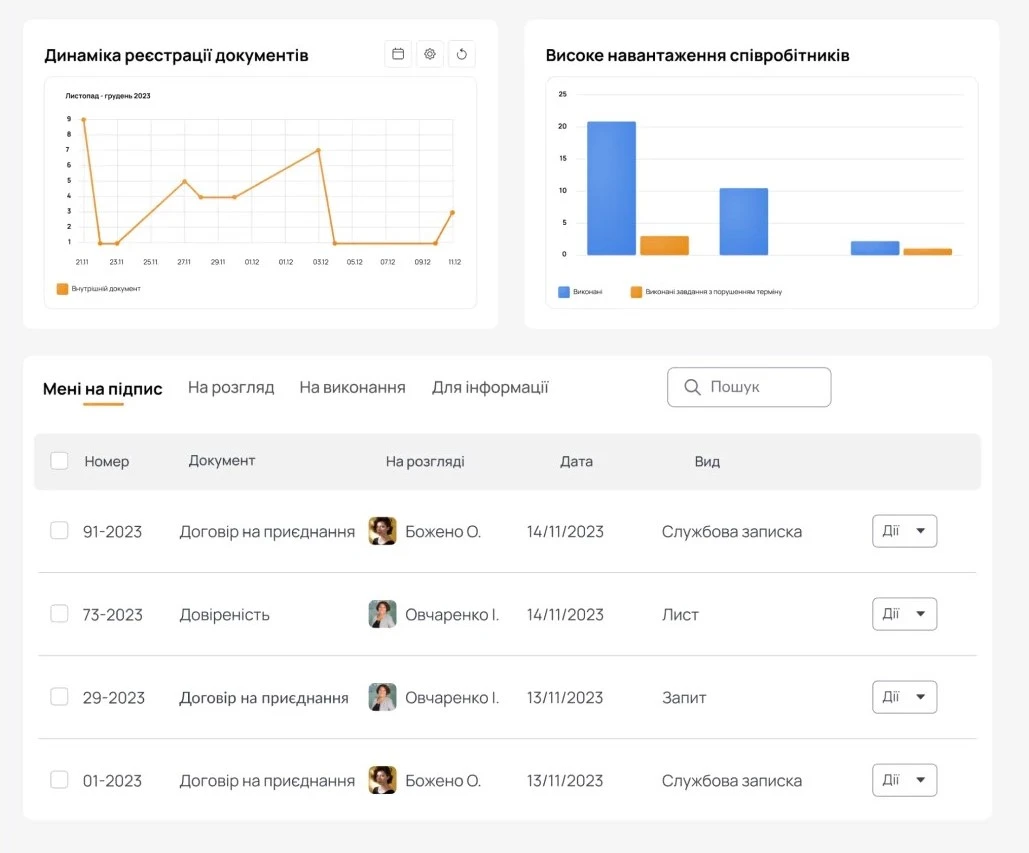The height and width of the screenshot is (853, 1029).
Task: Click Договір на приєднання in row 01-2023
Action: pos(267,781)
